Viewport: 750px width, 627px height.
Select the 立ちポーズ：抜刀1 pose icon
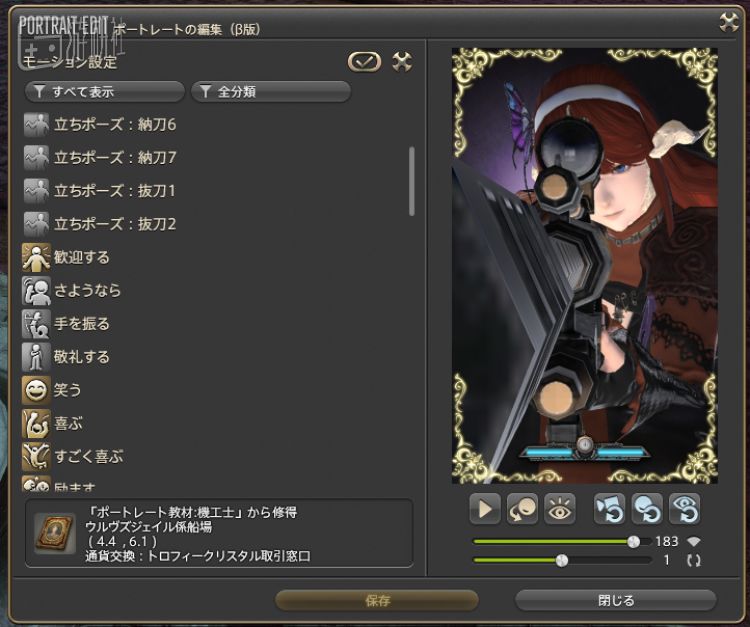[x=36, y=191]
